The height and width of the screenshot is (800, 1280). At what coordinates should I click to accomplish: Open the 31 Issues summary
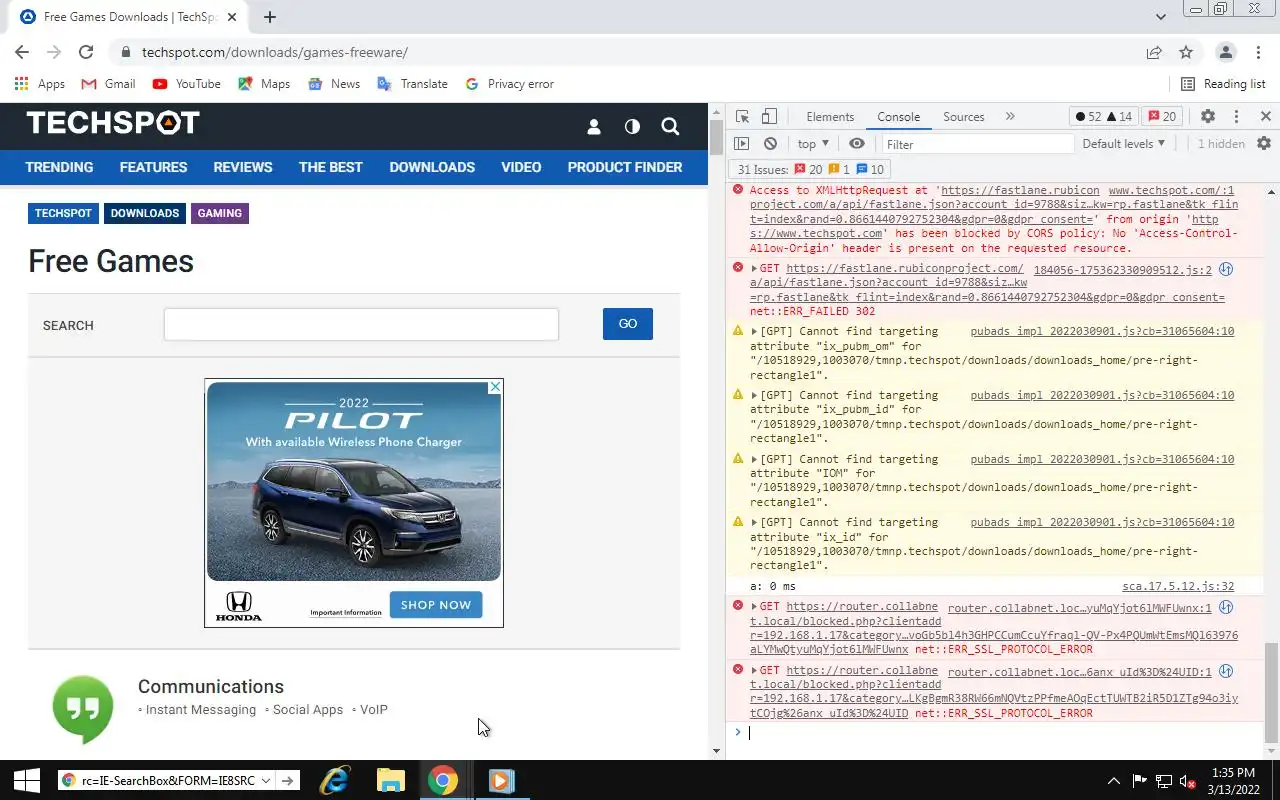pos(810,170)
